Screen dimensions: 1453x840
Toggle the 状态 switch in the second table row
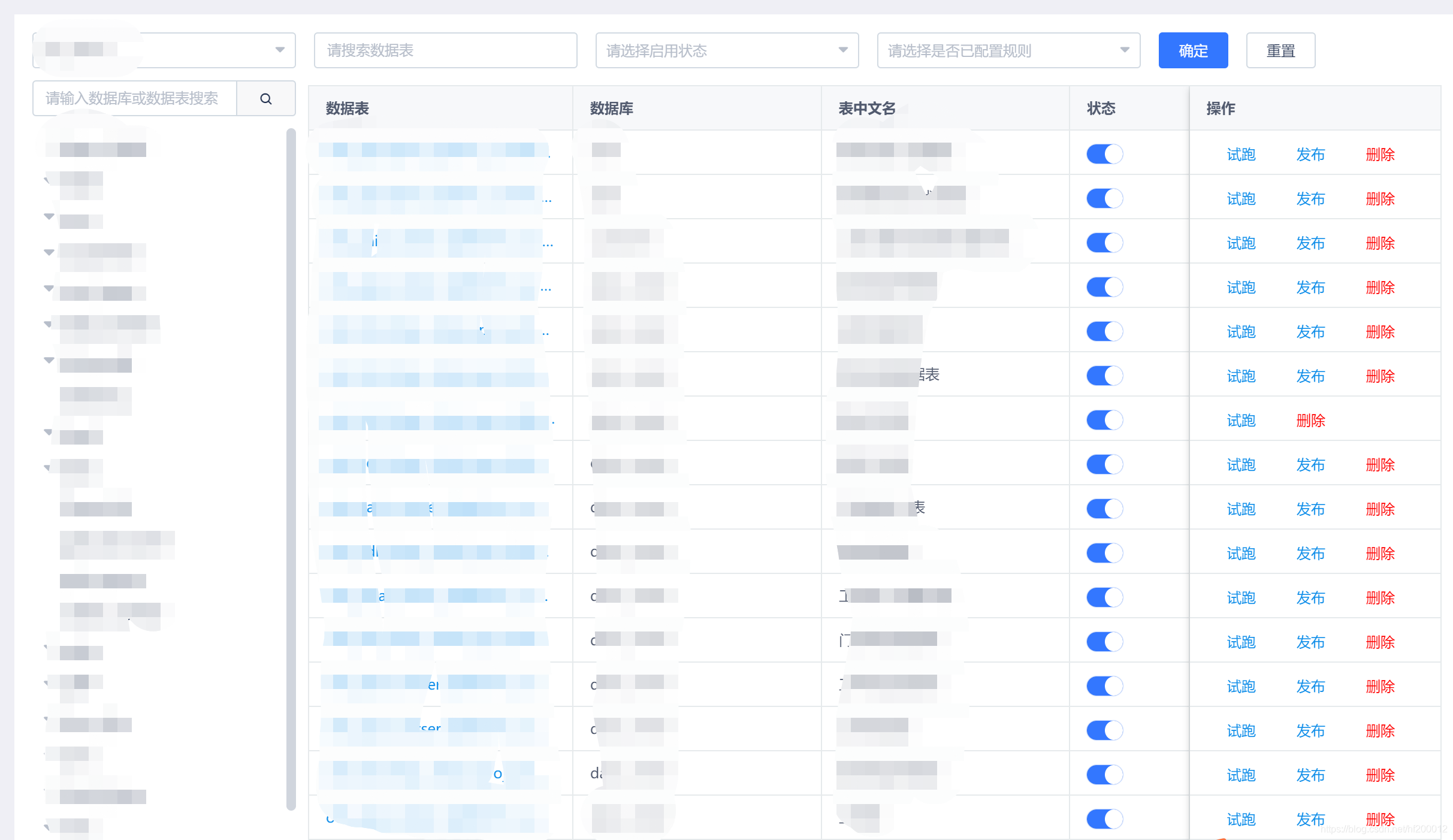pyautogui.click(x=1105, y=198)
